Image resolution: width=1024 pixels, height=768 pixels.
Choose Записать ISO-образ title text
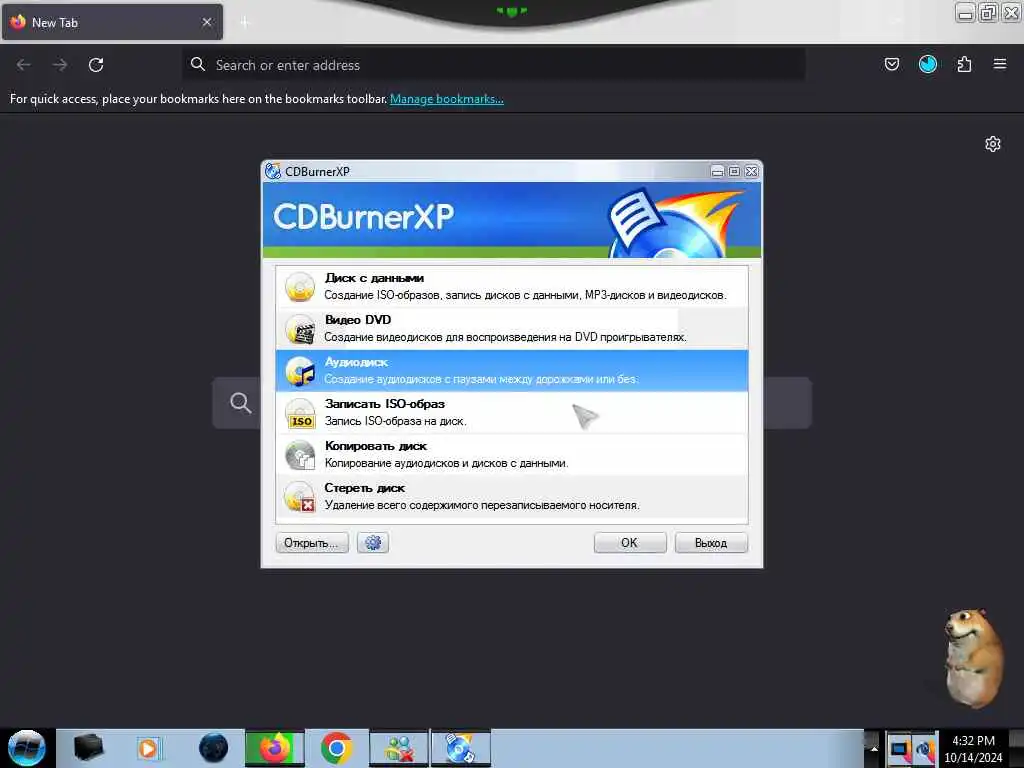(385, 404)
